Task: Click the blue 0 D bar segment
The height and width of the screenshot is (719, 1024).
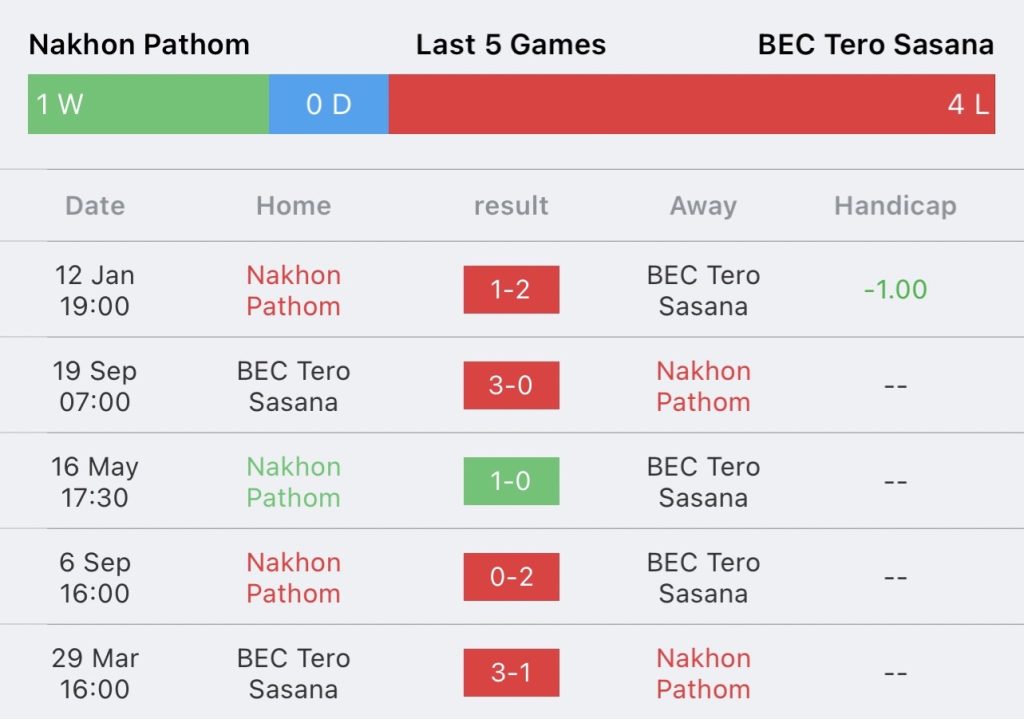Action: 328,104
